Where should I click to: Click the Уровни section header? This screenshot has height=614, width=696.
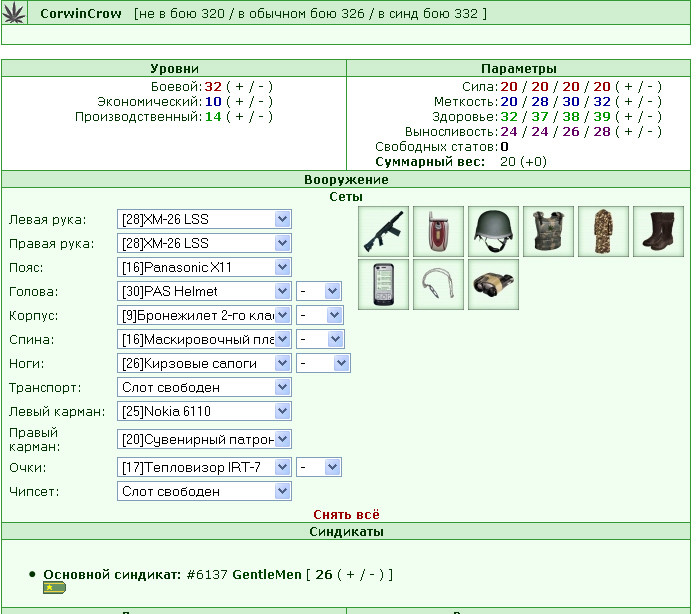point(174,69)
